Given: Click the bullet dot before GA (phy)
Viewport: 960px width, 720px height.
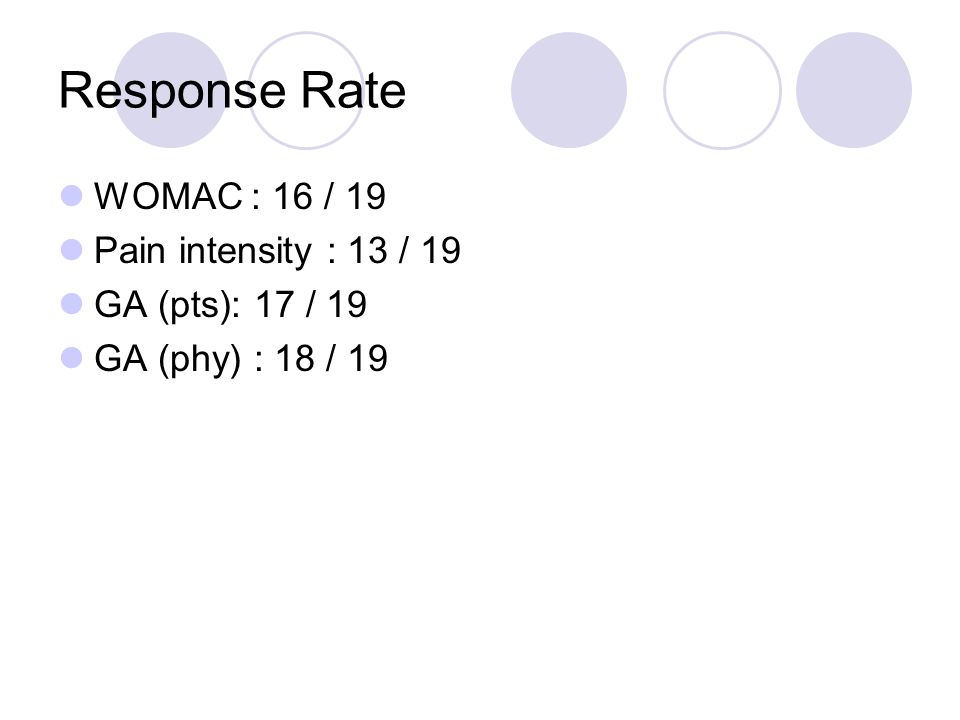Looking at the screenshot, I should [72, 358].
